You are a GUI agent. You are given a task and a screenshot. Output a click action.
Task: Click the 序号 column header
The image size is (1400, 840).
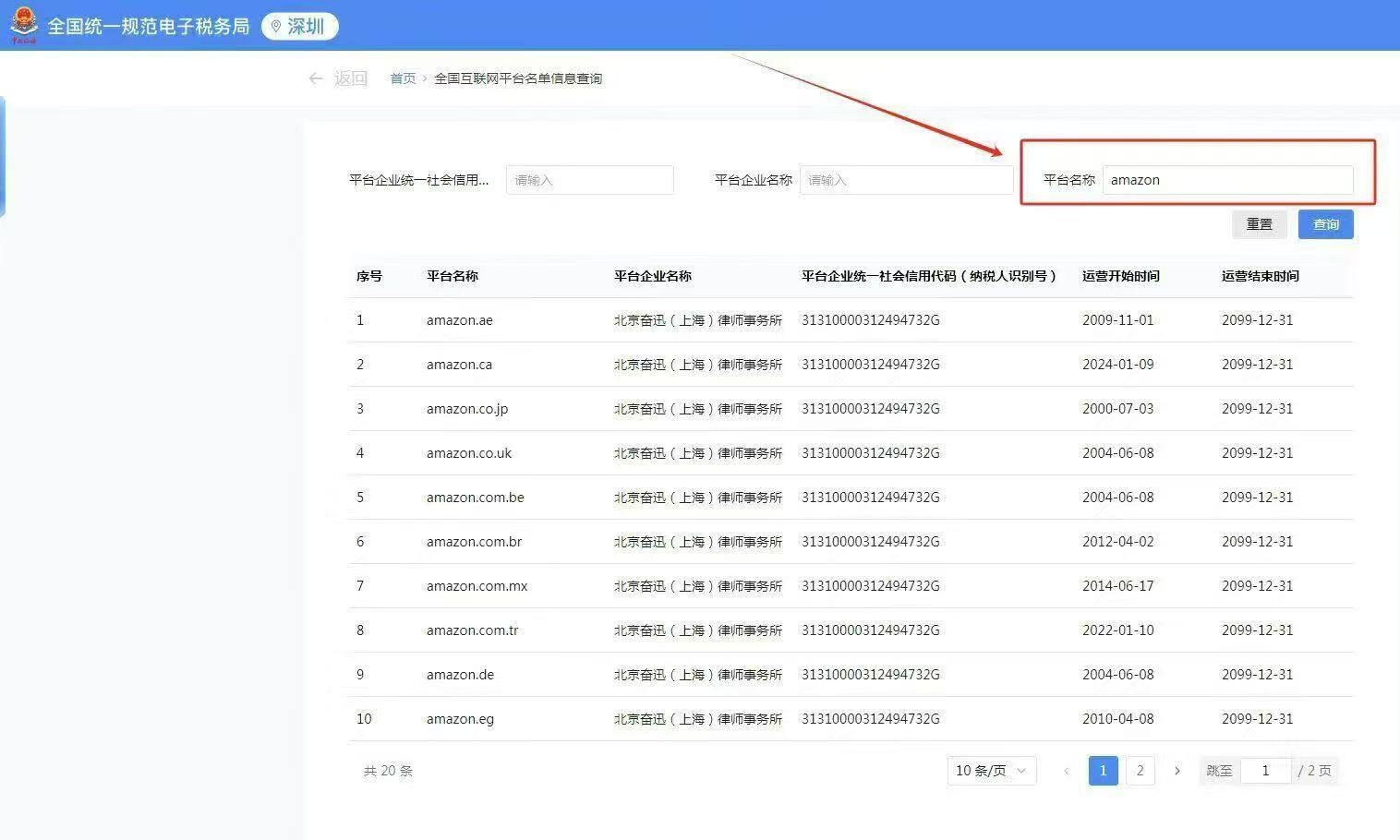pyautogui.click(x=369, y=276)
